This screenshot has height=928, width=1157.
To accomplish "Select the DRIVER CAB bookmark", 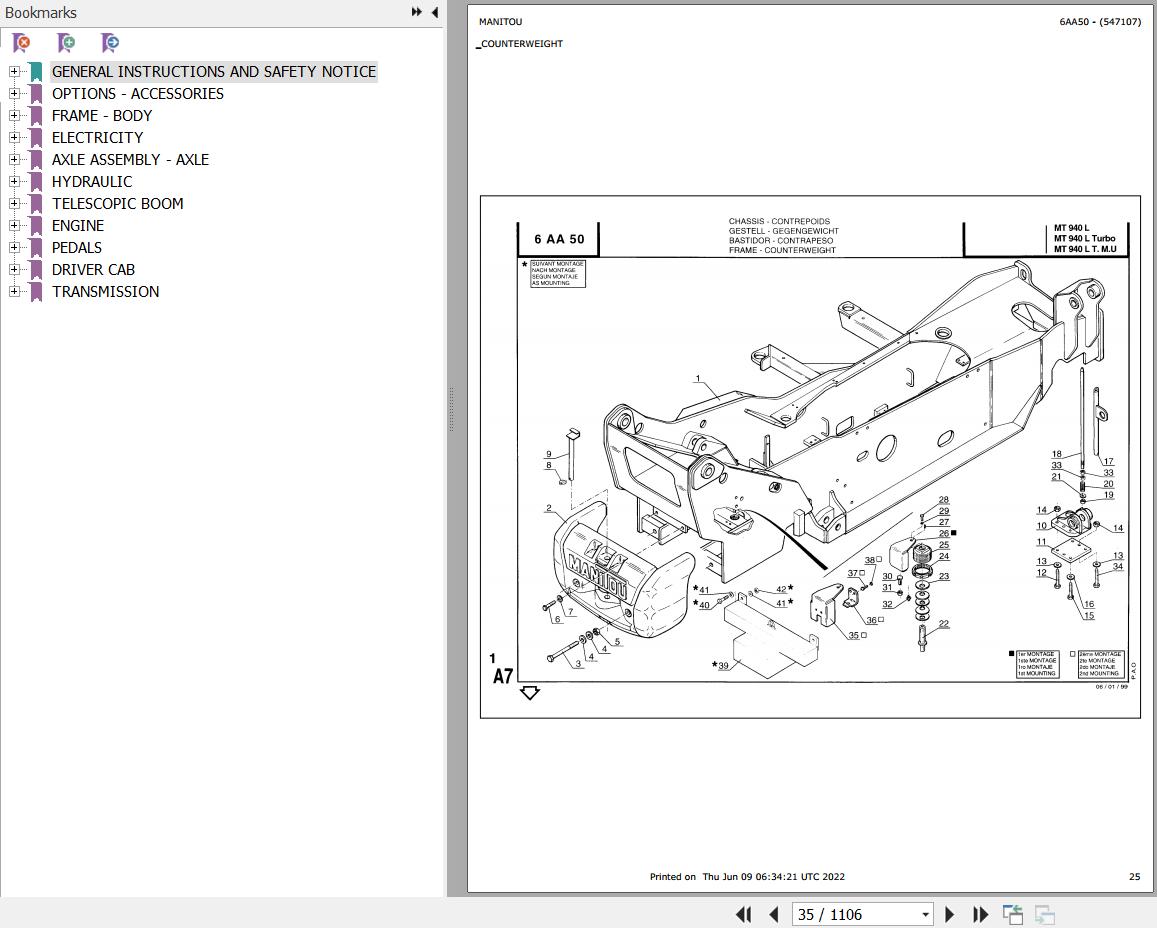I will tap(94, 270).
